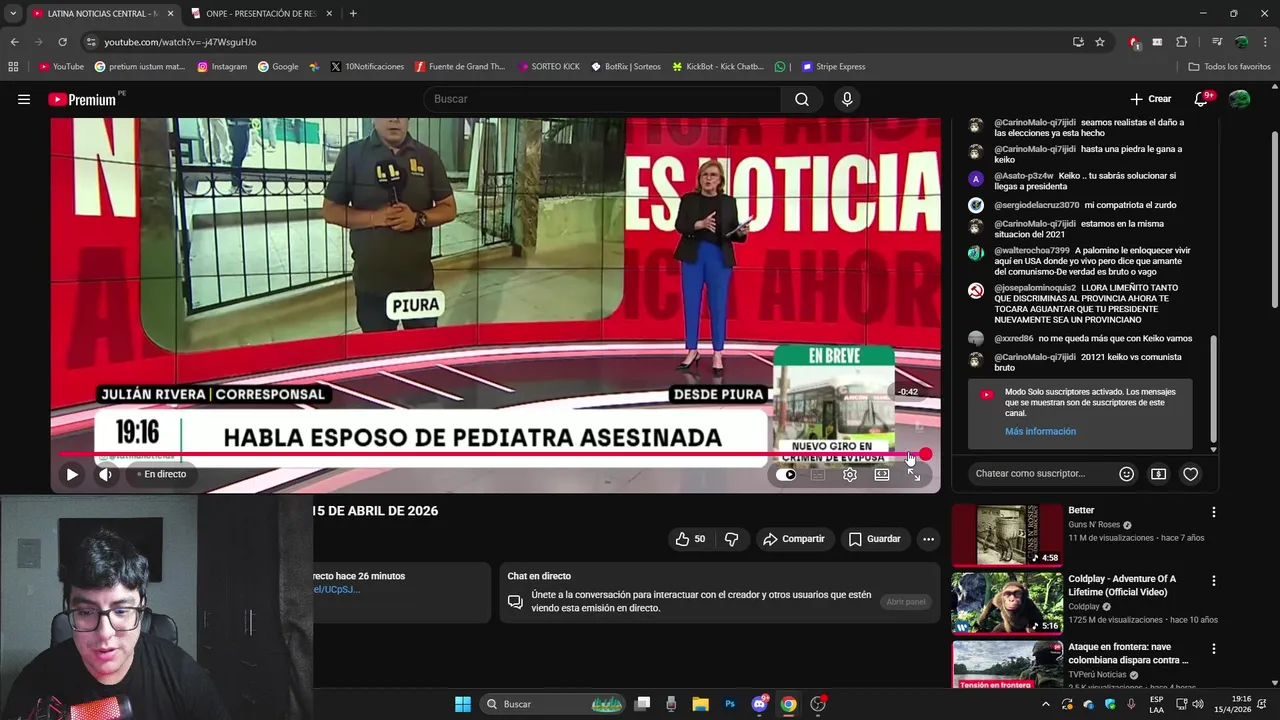Enter fullscreen video mode
This screenshot has width=1280, height=720.
click(x=914, y=475)
